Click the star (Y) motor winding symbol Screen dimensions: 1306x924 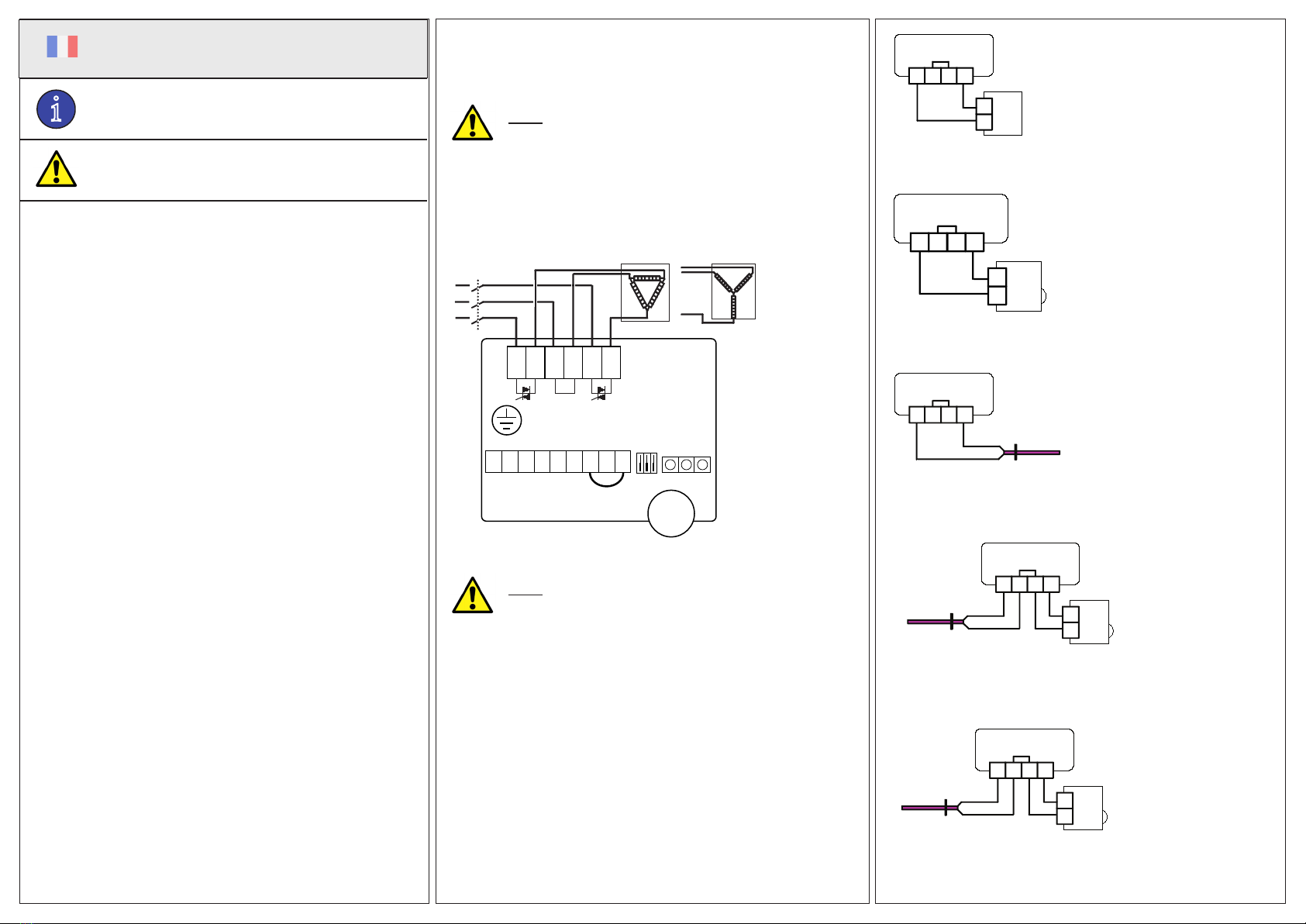coord(733,291)
